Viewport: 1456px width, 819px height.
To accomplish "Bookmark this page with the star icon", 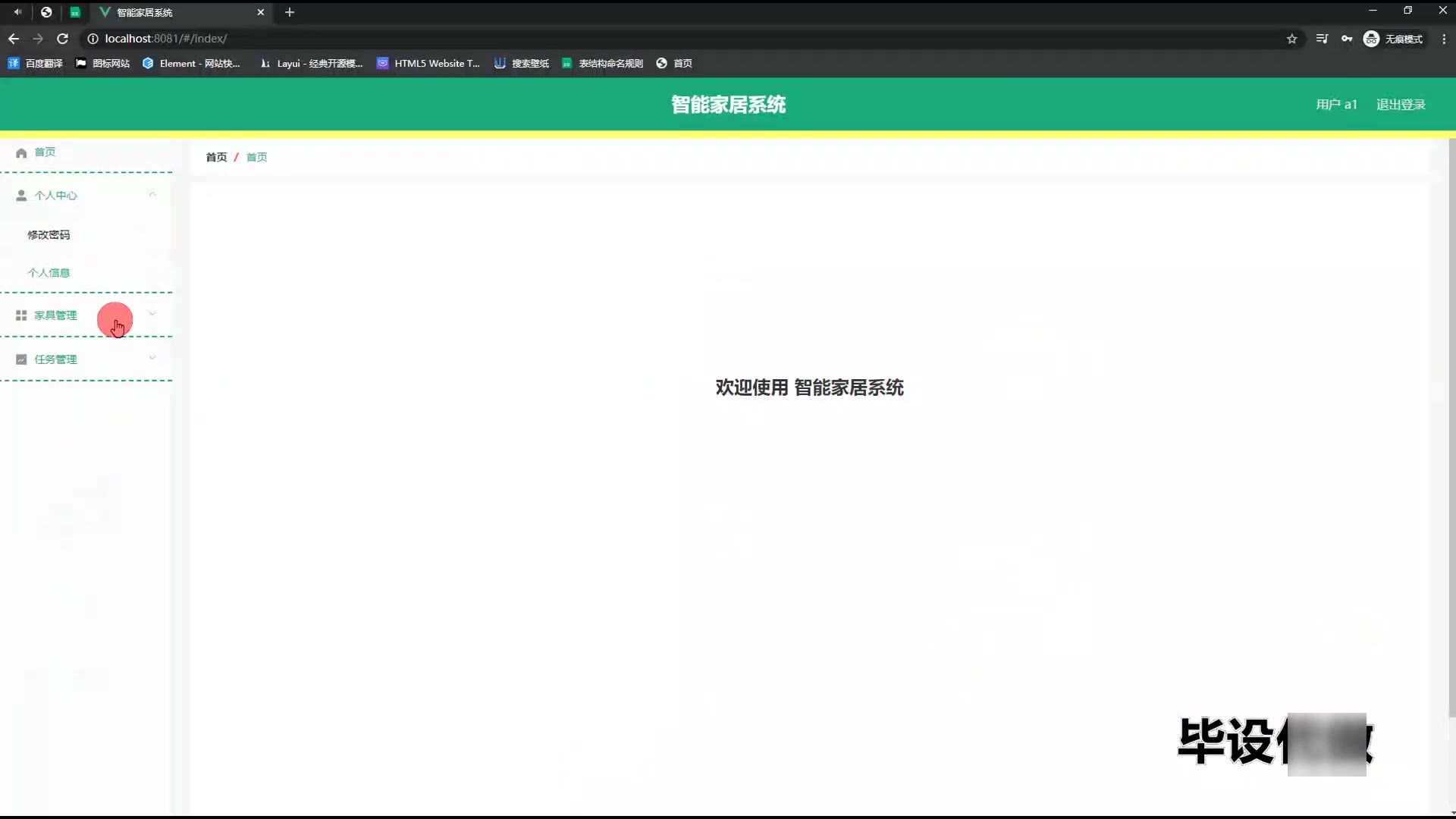I will click(1291, 39).
